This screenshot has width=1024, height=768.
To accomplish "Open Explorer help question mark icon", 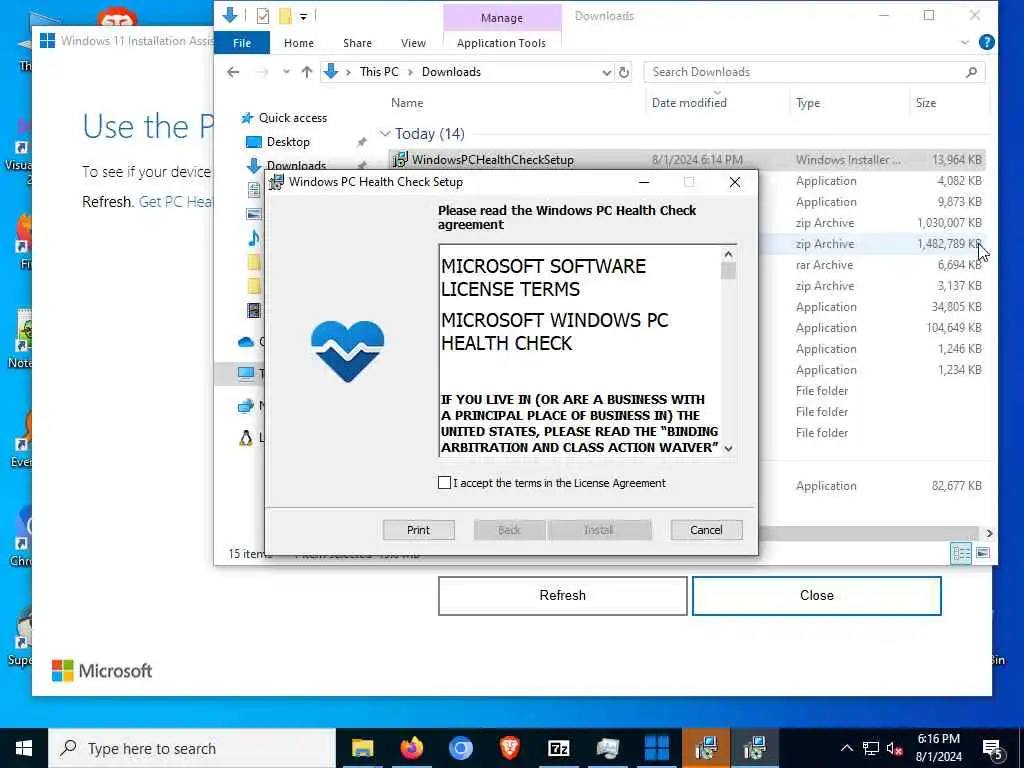I will click(986, 42).
